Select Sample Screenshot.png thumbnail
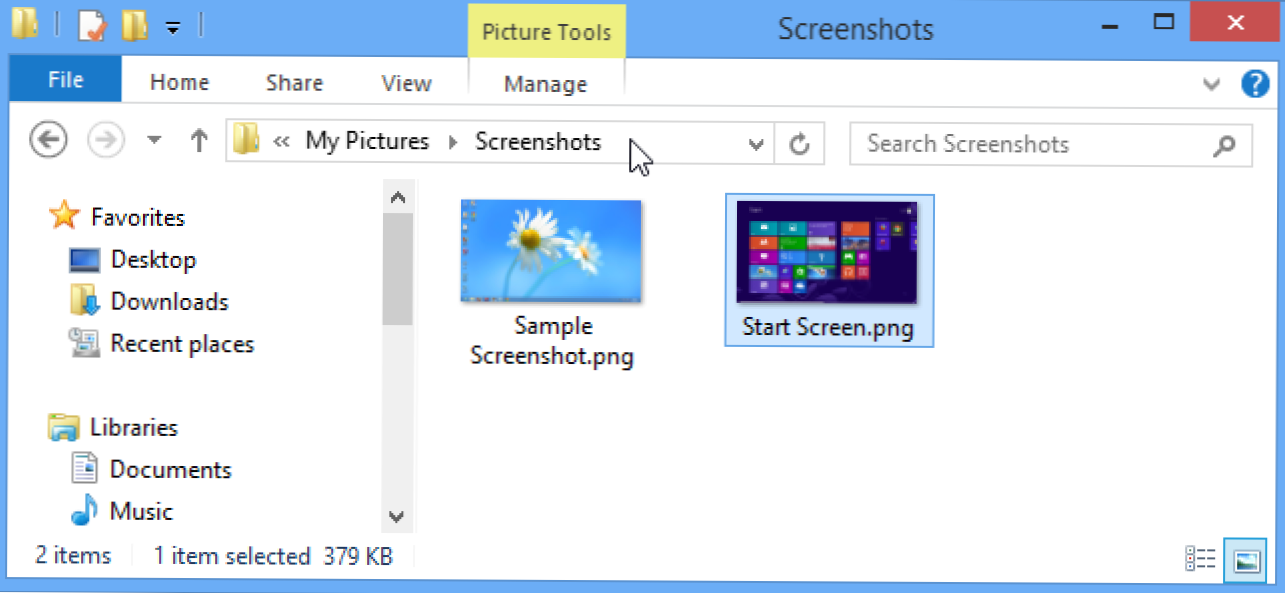The image size is (1285, 593). tap(551, 250)
